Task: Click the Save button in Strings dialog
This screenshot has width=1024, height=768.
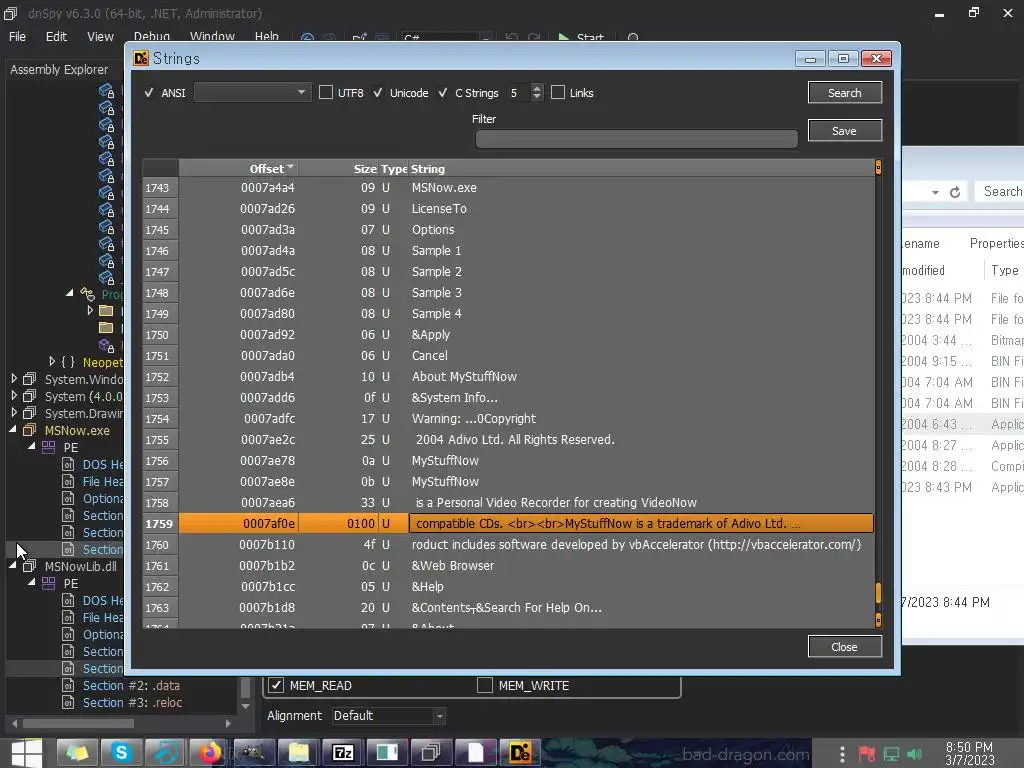Action: 844,131
